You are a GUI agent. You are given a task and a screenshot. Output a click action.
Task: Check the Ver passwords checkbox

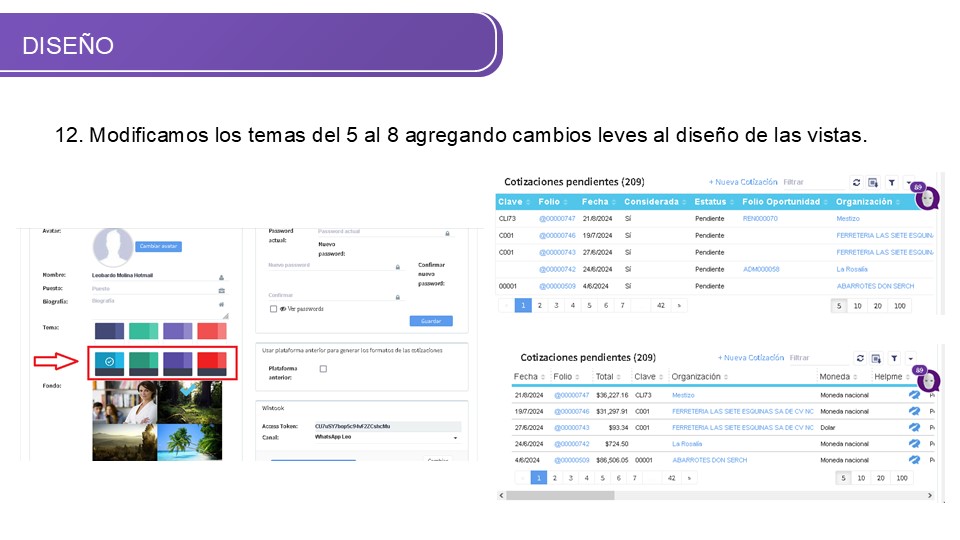pyautogui.click(x=274, y=309)
